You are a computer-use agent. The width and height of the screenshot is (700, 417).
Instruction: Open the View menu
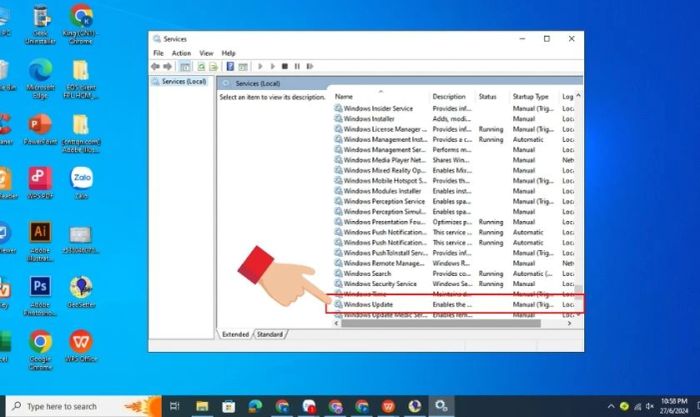click(x=206, y=53)
